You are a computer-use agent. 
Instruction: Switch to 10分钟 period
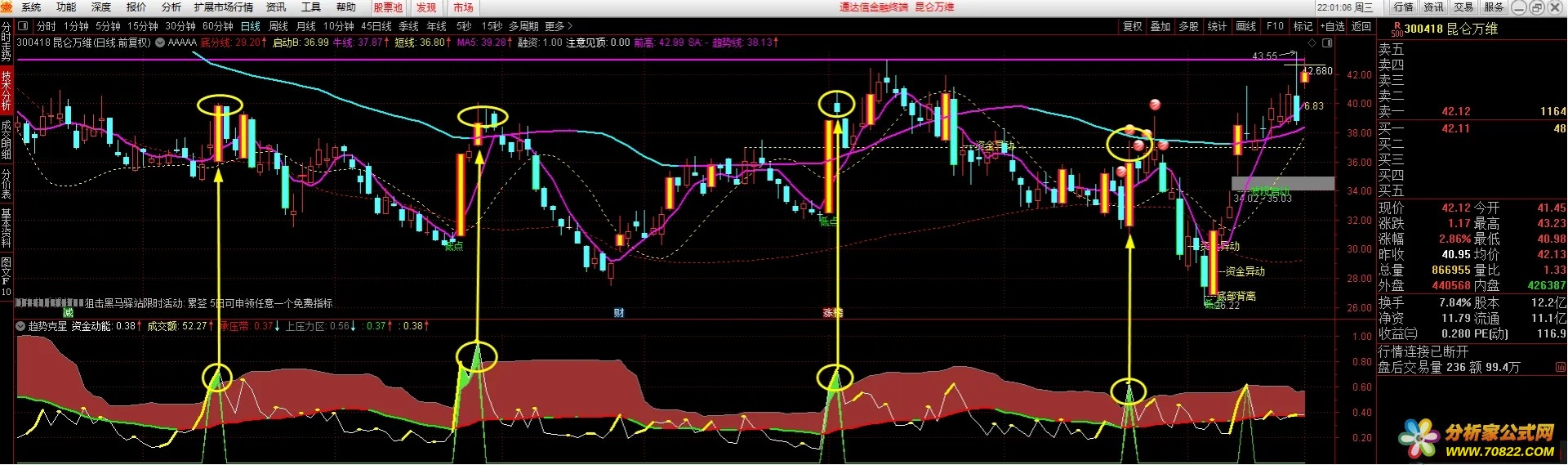click(x=339, y=26)
